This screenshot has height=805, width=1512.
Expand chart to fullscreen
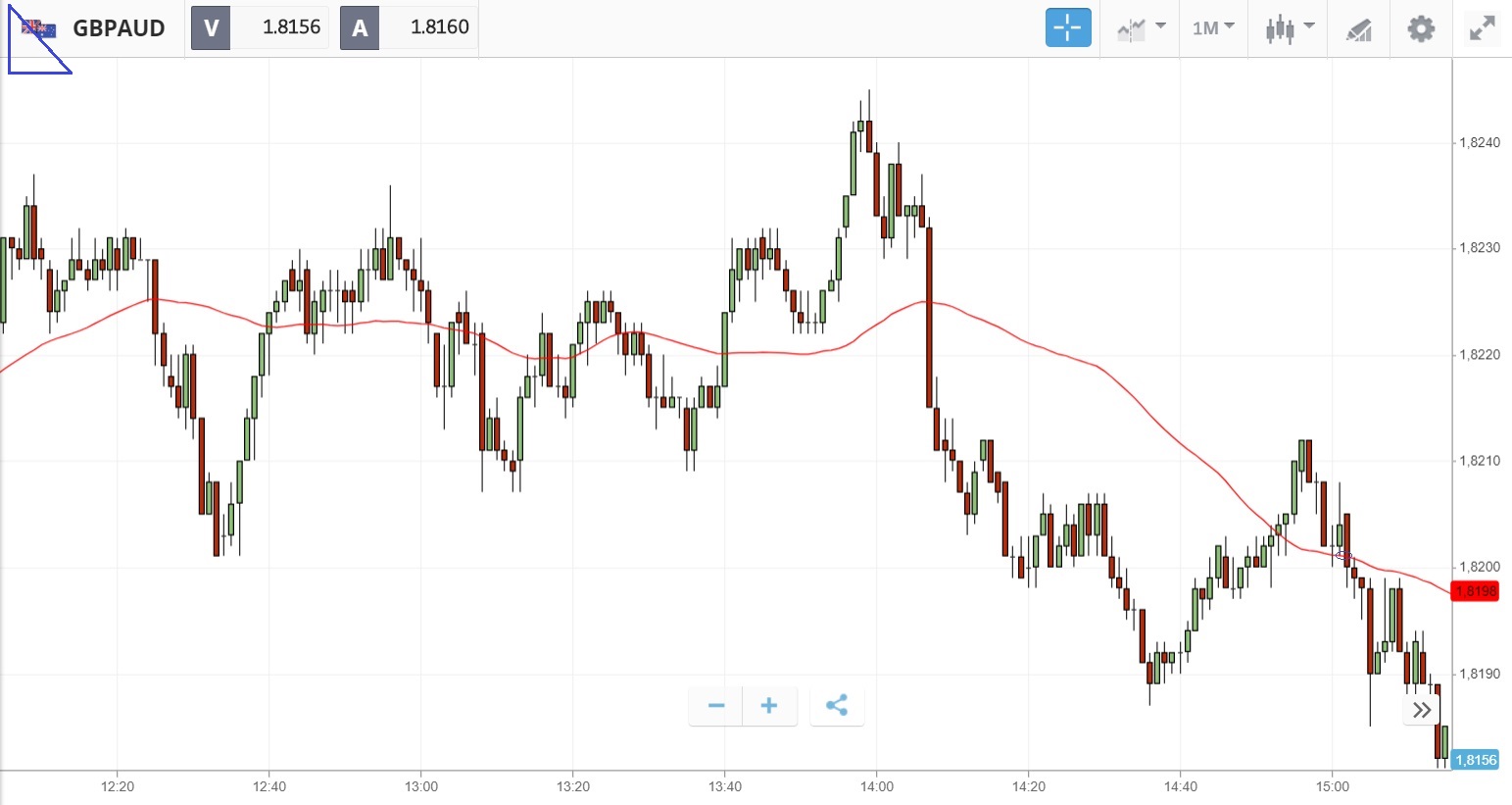pyautogui.click(x=1483, y=28)
